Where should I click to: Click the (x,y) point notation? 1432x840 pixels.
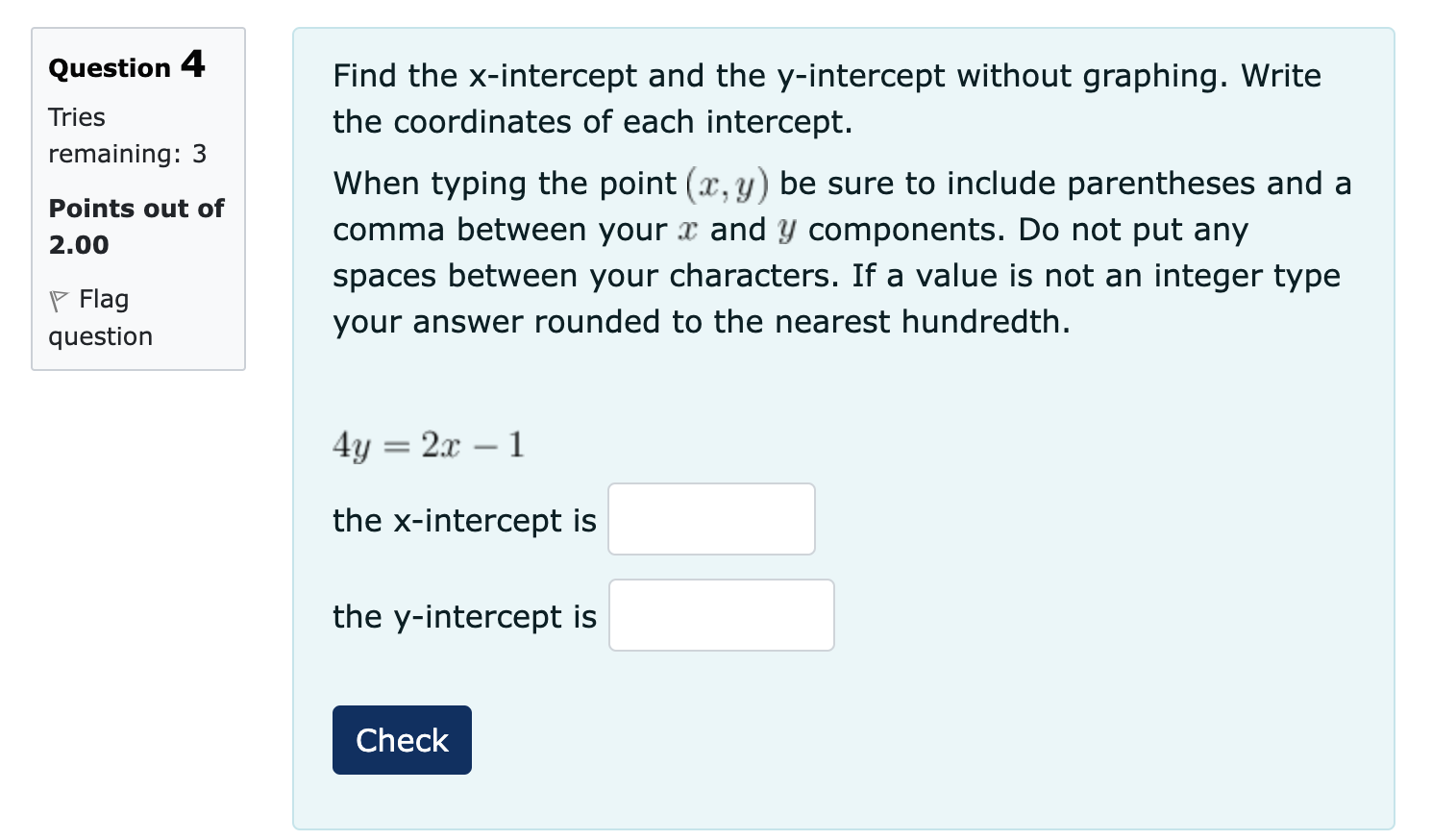[727, 185]
